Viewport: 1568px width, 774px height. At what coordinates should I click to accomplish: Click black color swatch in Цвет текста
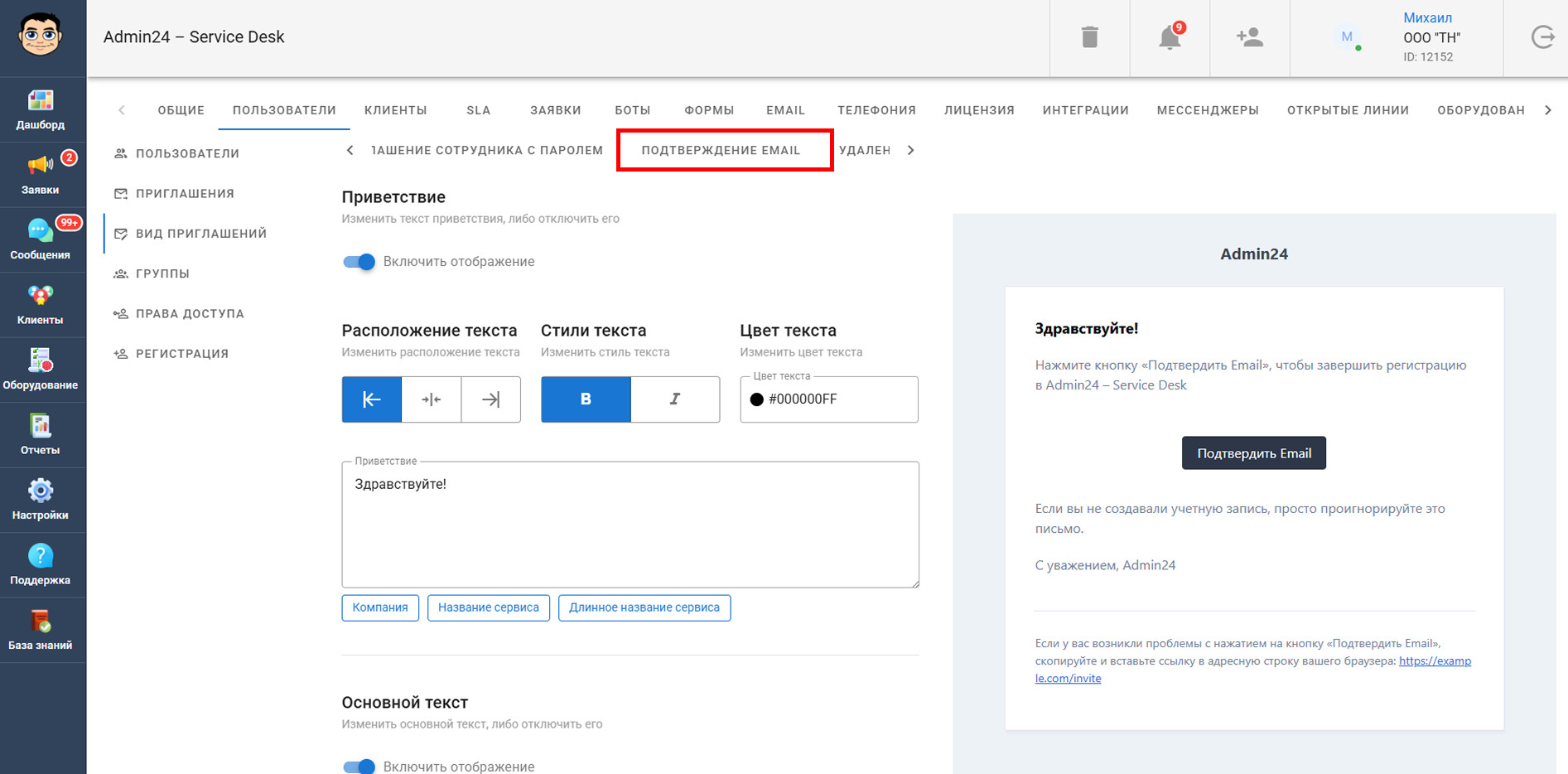pyautogui.click(x=756, y=399)
